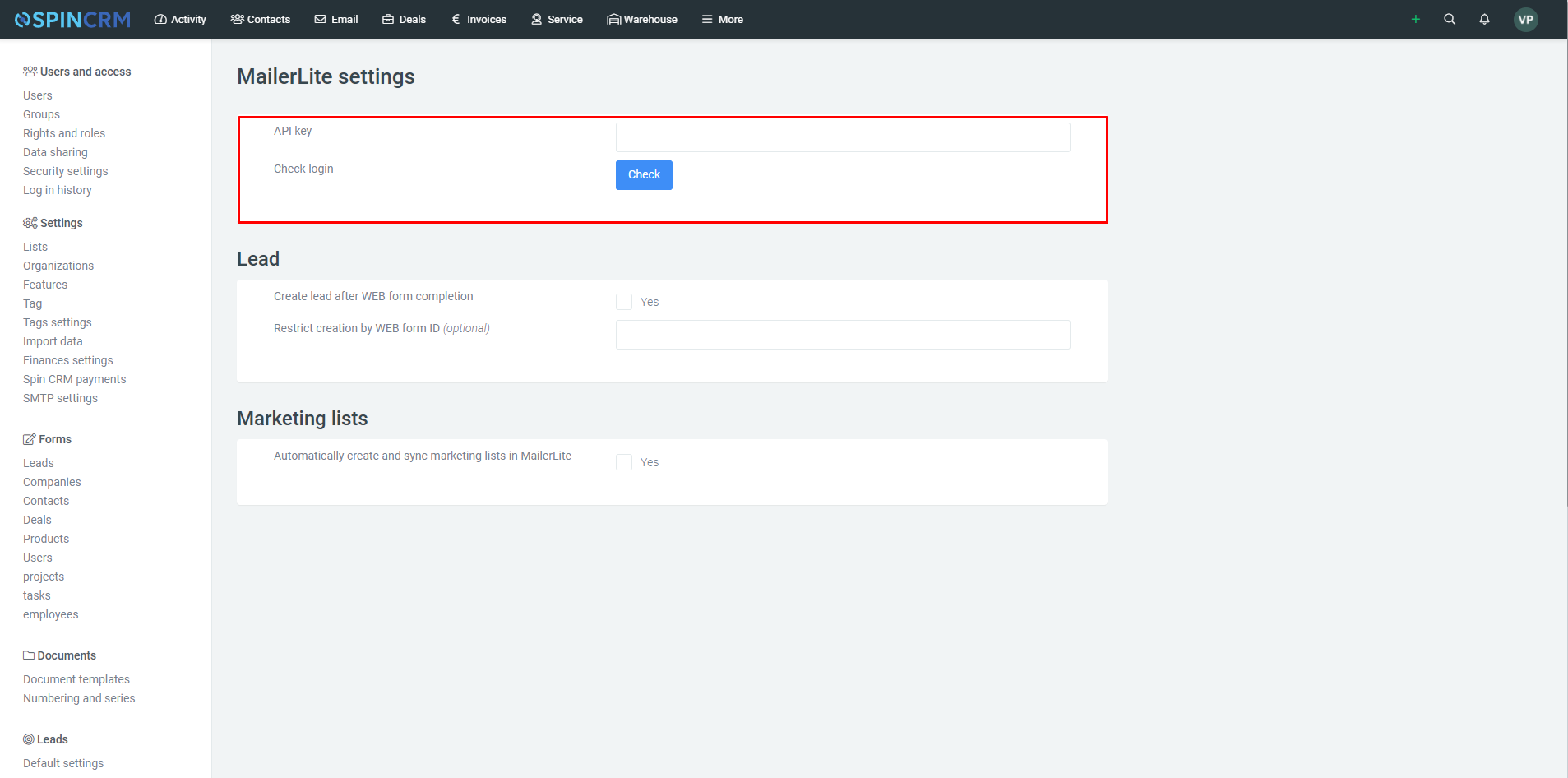The height and width of the screenshot is (778, 1568).
Task: Open Groups in the sidebar
Action: (x=41, y=114)
